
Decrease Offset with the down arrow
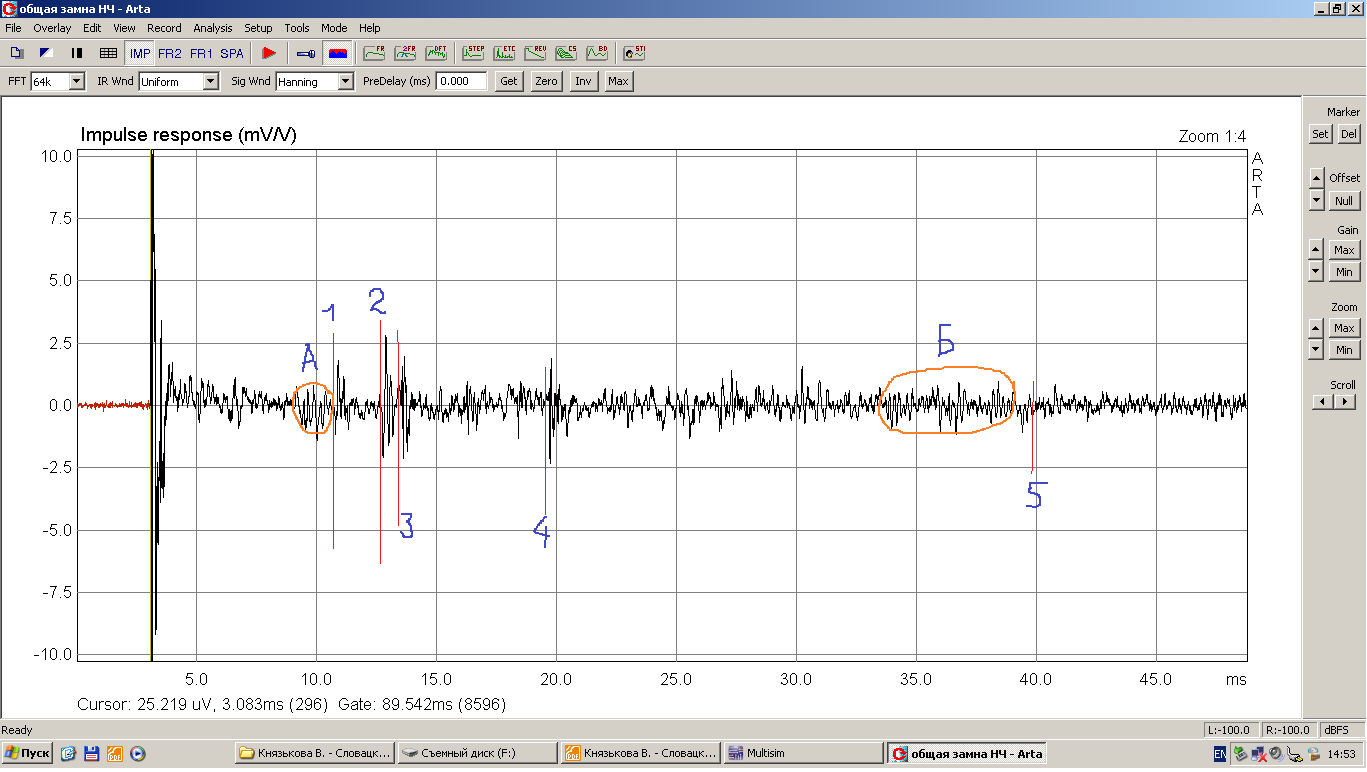[x=1316, y=201]
